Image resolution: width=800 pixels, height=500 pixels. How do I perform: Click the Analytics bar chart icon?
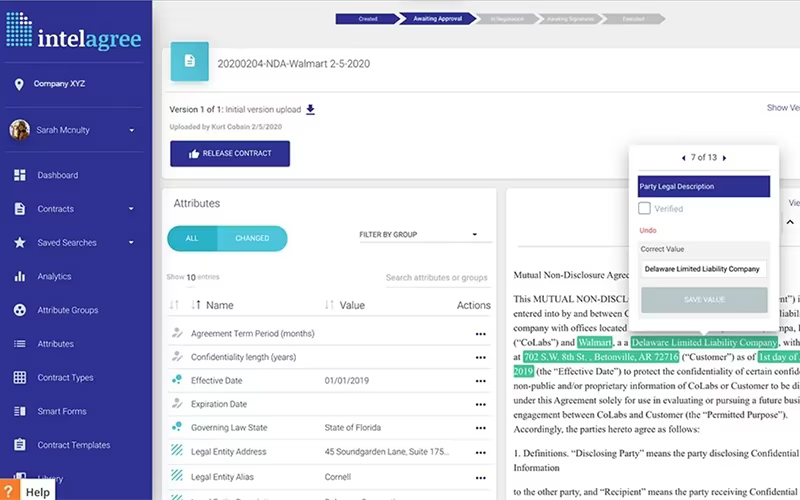coord(20,277)
